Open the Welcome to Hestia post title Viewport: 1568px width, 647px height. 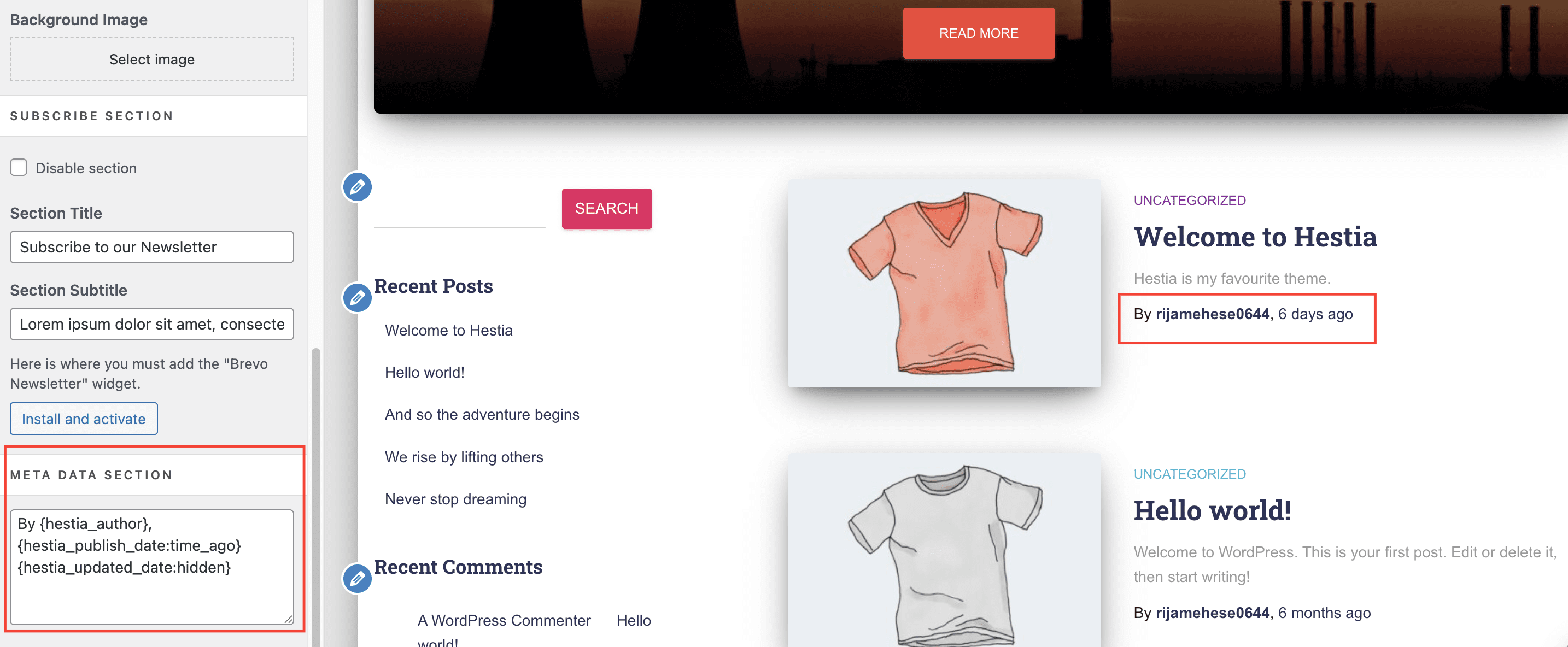click(1255, 237)
